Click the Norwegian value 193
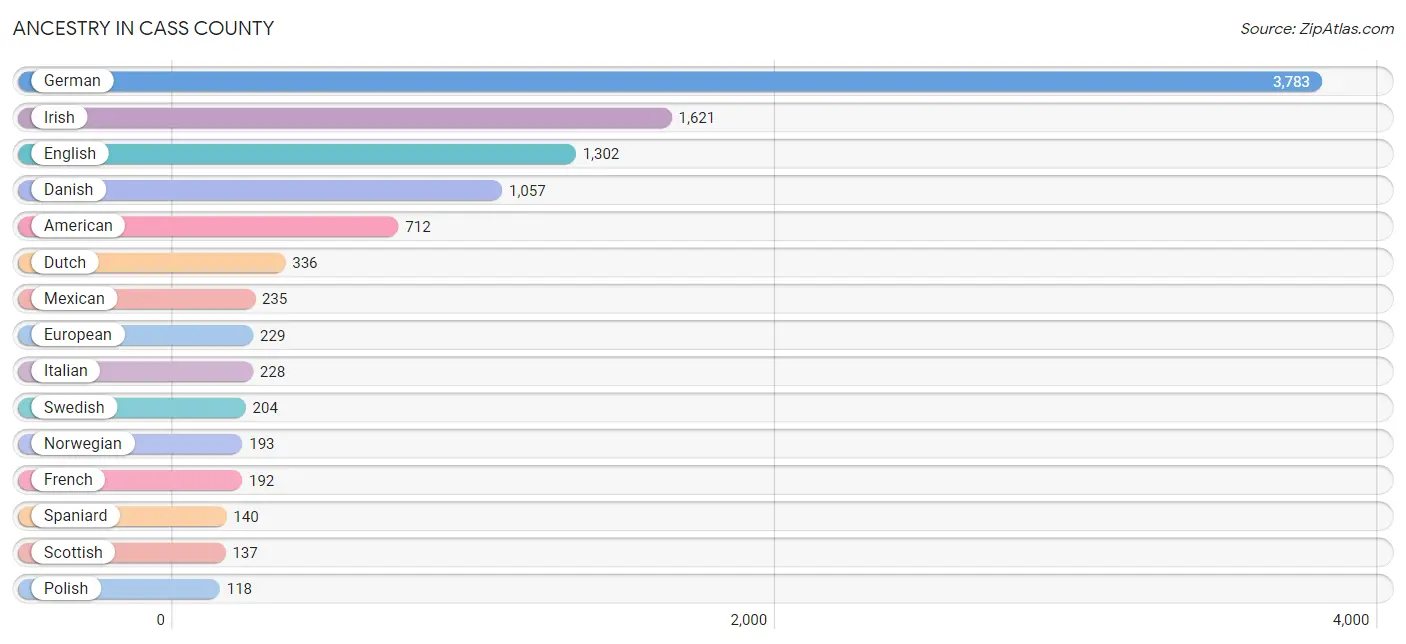This screenshot has height=644, width=1406. 262,444
